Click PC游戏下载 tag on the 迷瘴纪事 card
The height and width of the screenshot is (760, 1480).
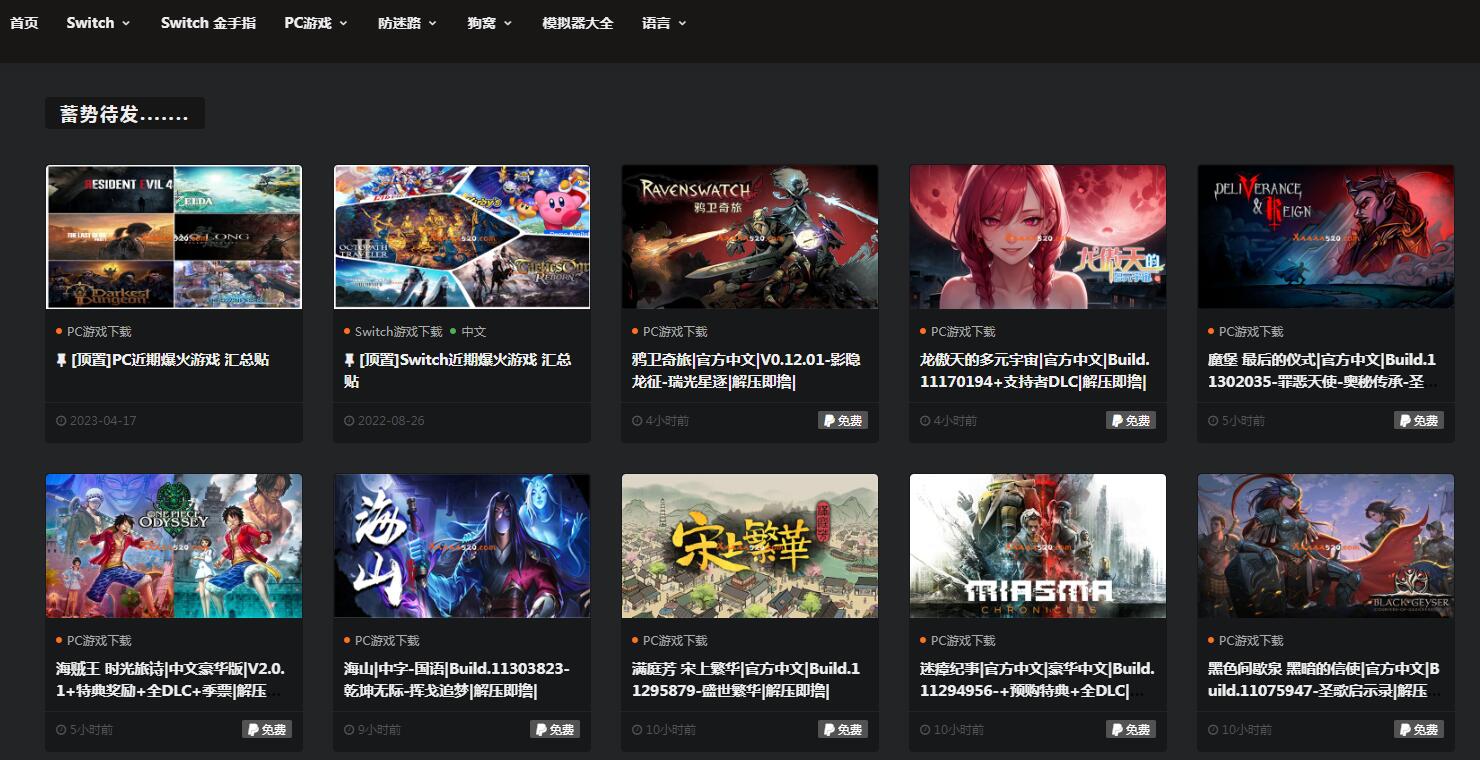tap(963, 641)
